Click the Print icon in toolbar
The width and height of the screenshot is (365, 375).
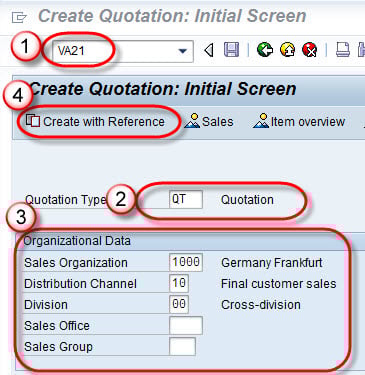(342, 50)
